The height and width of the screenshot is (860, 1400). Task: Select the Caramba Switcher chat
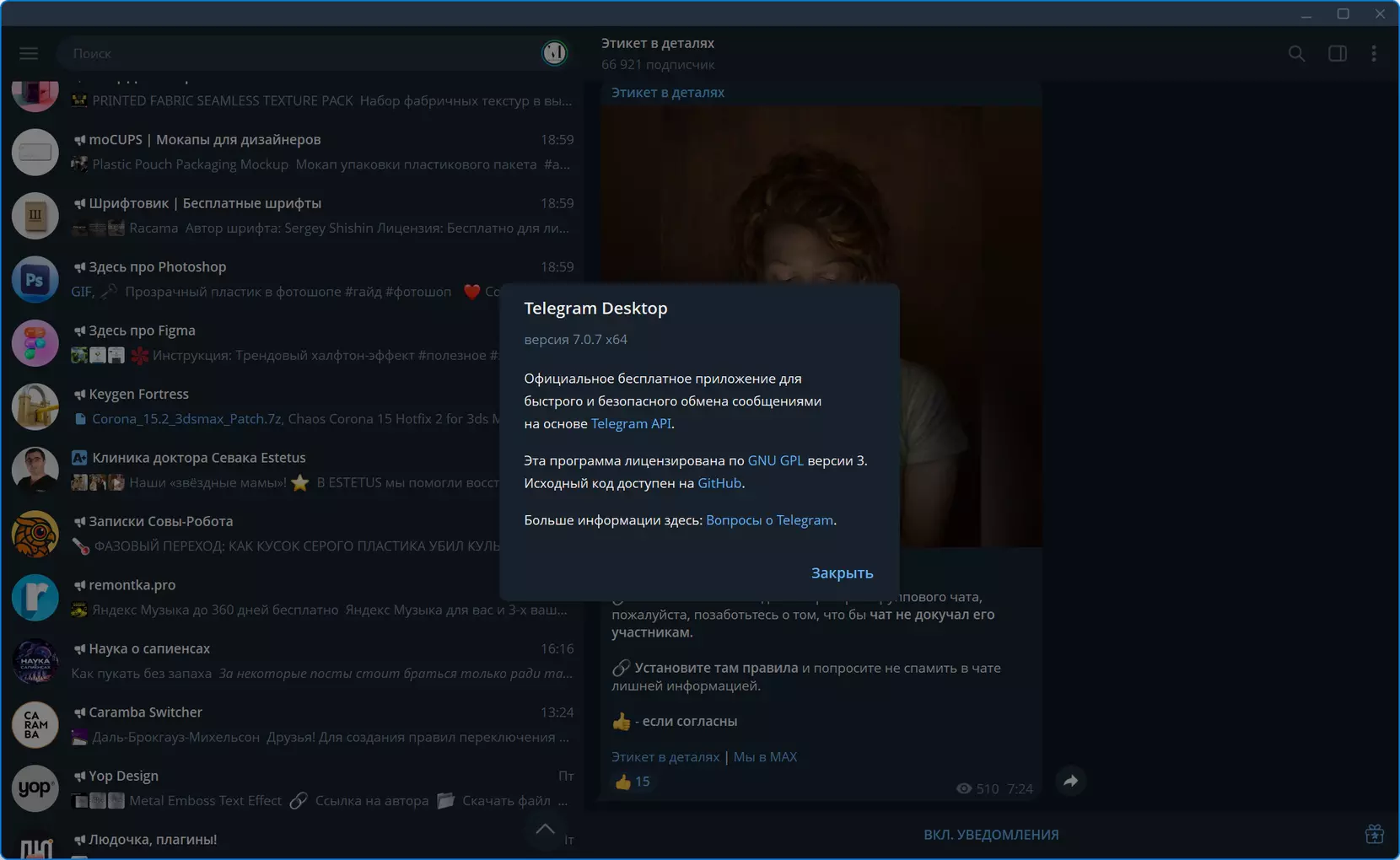tap(293, 725)
